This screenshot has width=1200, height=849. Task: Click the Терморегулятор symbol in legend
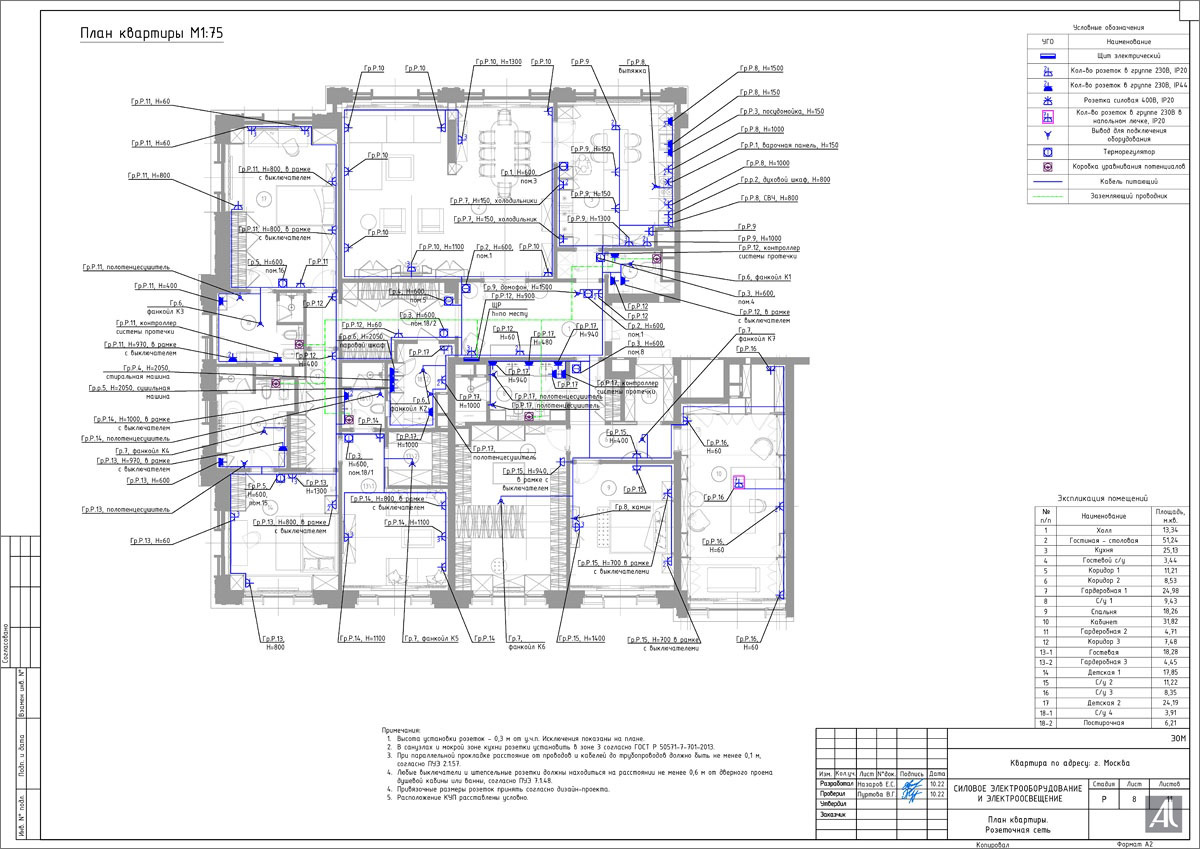tap(1047, 151)
